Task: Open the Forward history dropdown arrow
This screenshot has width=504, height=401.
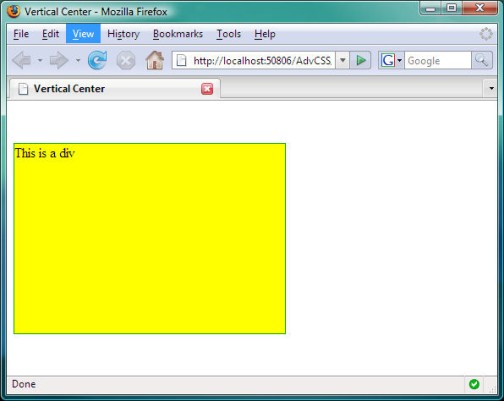Action: pos(78,60)
